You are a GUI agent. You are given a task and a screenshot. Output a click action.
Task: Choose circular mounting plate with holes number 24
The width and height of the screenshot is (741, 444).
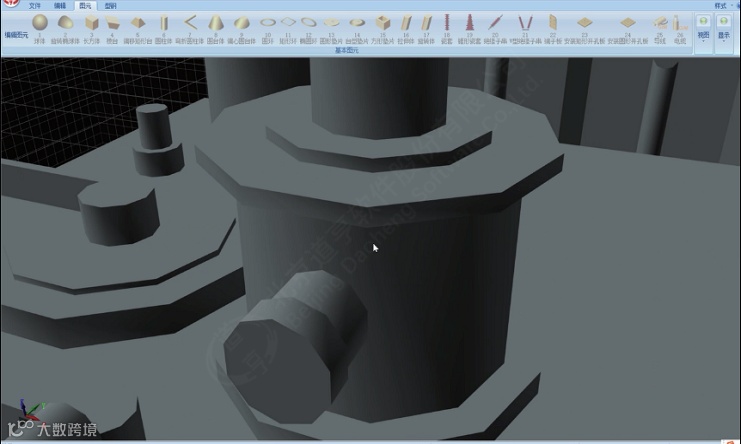pyautogui.click(x=628, y=28)
